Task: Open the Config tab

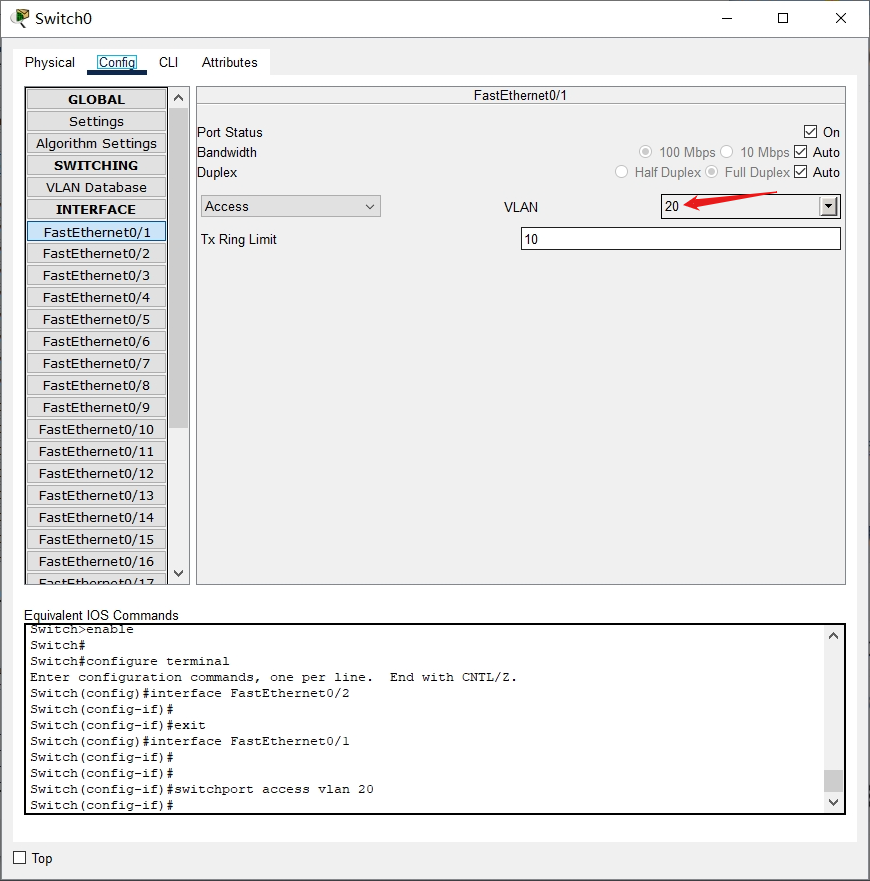Action: point(117,62)
